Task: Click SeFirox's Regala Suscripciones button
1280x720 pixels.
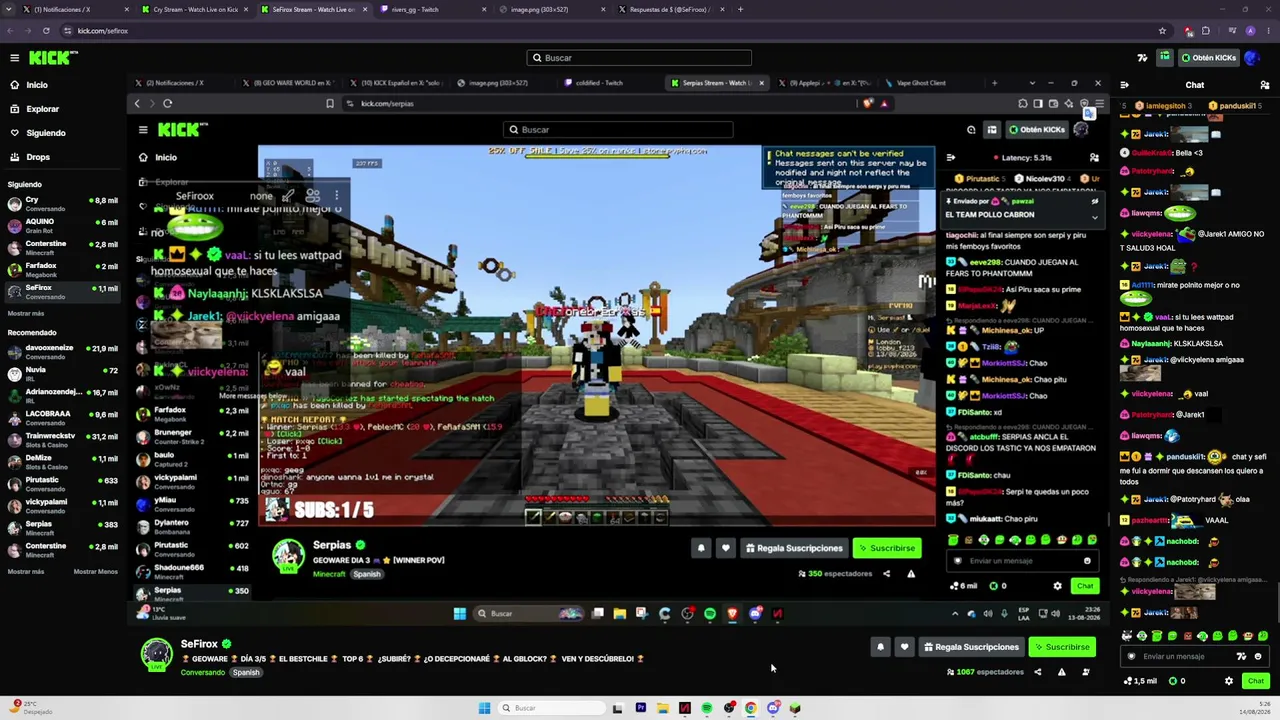Action: click(971, 647)
